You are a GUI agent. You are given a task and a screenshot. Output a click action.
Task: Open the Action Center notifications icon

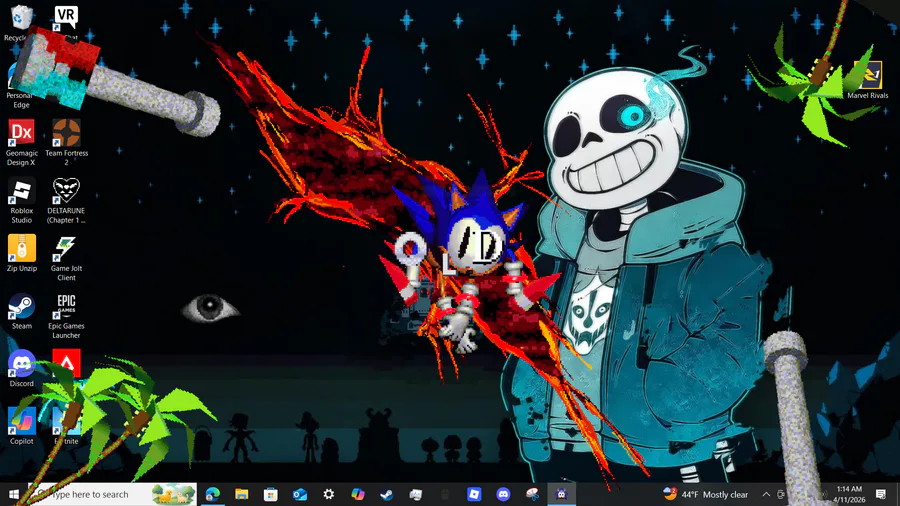click(881, 494)
